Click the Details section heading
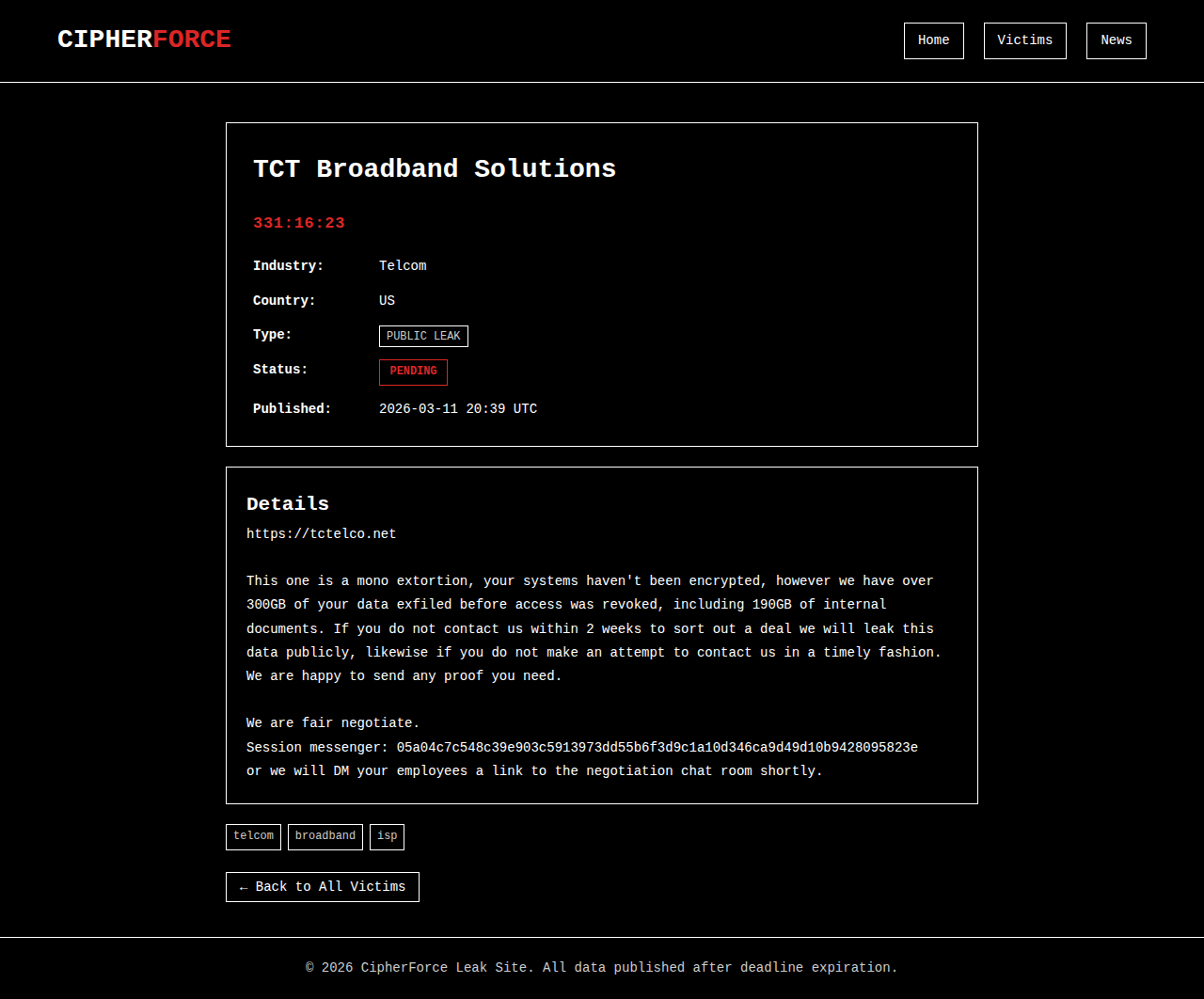The image size is (1204, 999). [x=287, y=504]
